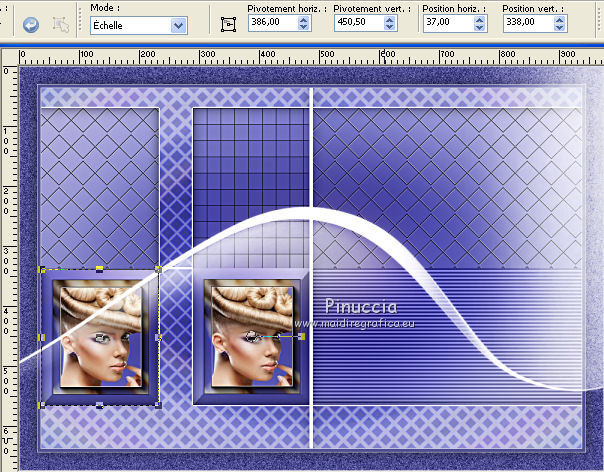This screenshot has width=604, height=472.
Task: Click the Pivotement horiz. value field
Action: tap(273, 22)
